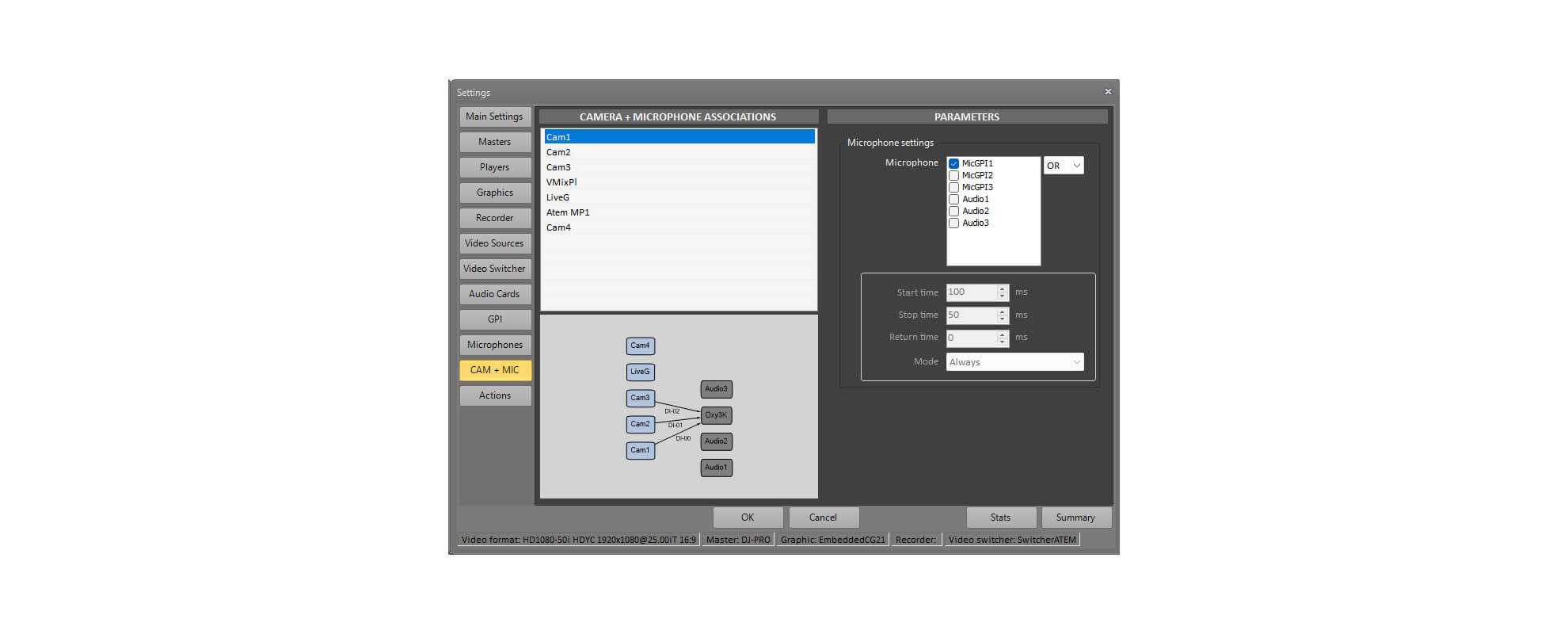The width and height of the screenshot is (1568, 634).
Task: Select the Audio2 node in diagram
Action: [x=716, y=441]
